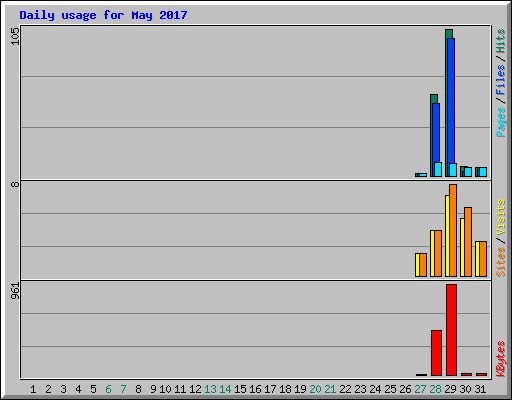Click the day '1' axis label
512x400 pixels.
click(33, 389)
